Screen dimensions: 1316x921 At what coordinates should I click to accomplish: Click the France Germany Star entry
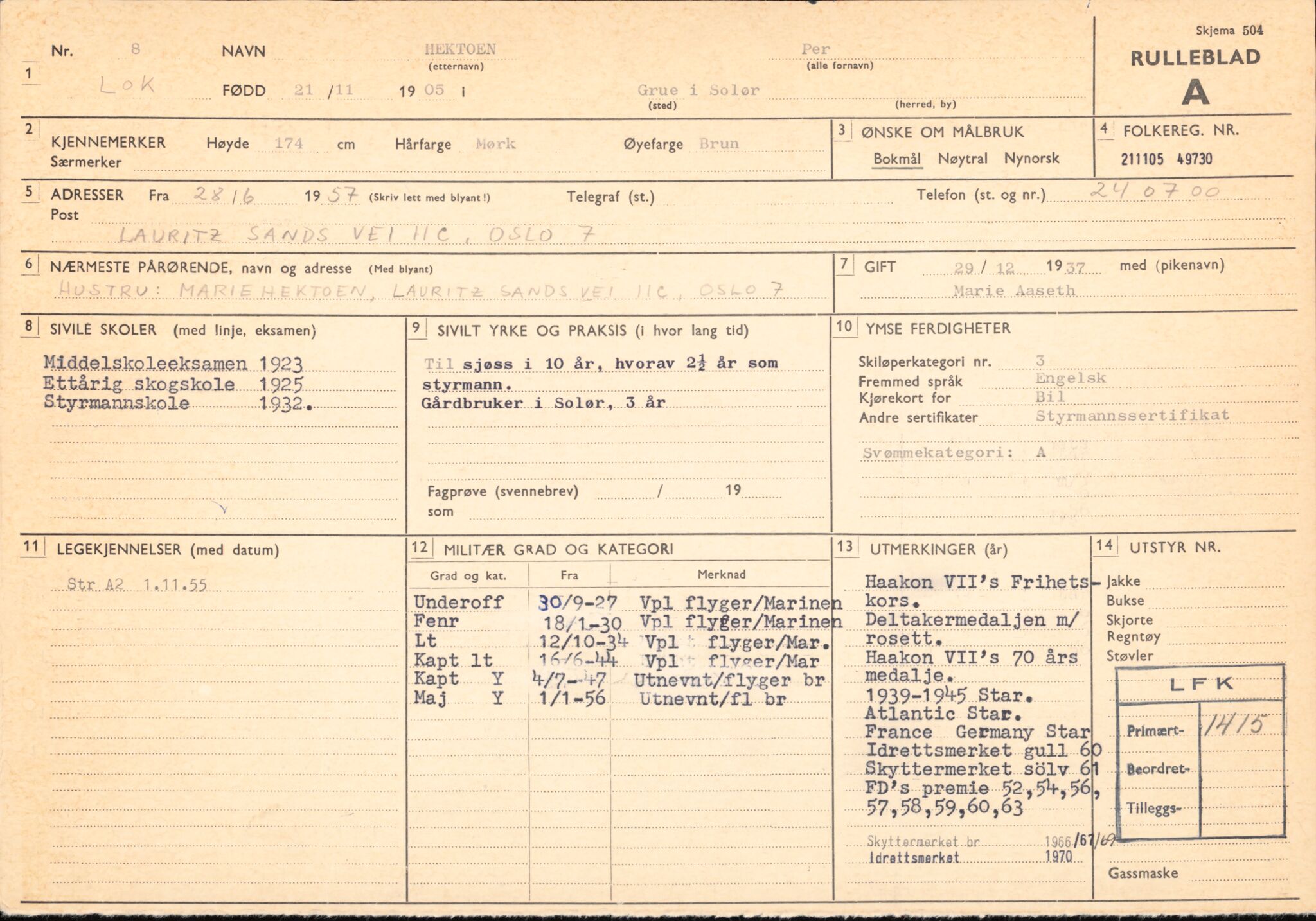[x=977, y=732]
